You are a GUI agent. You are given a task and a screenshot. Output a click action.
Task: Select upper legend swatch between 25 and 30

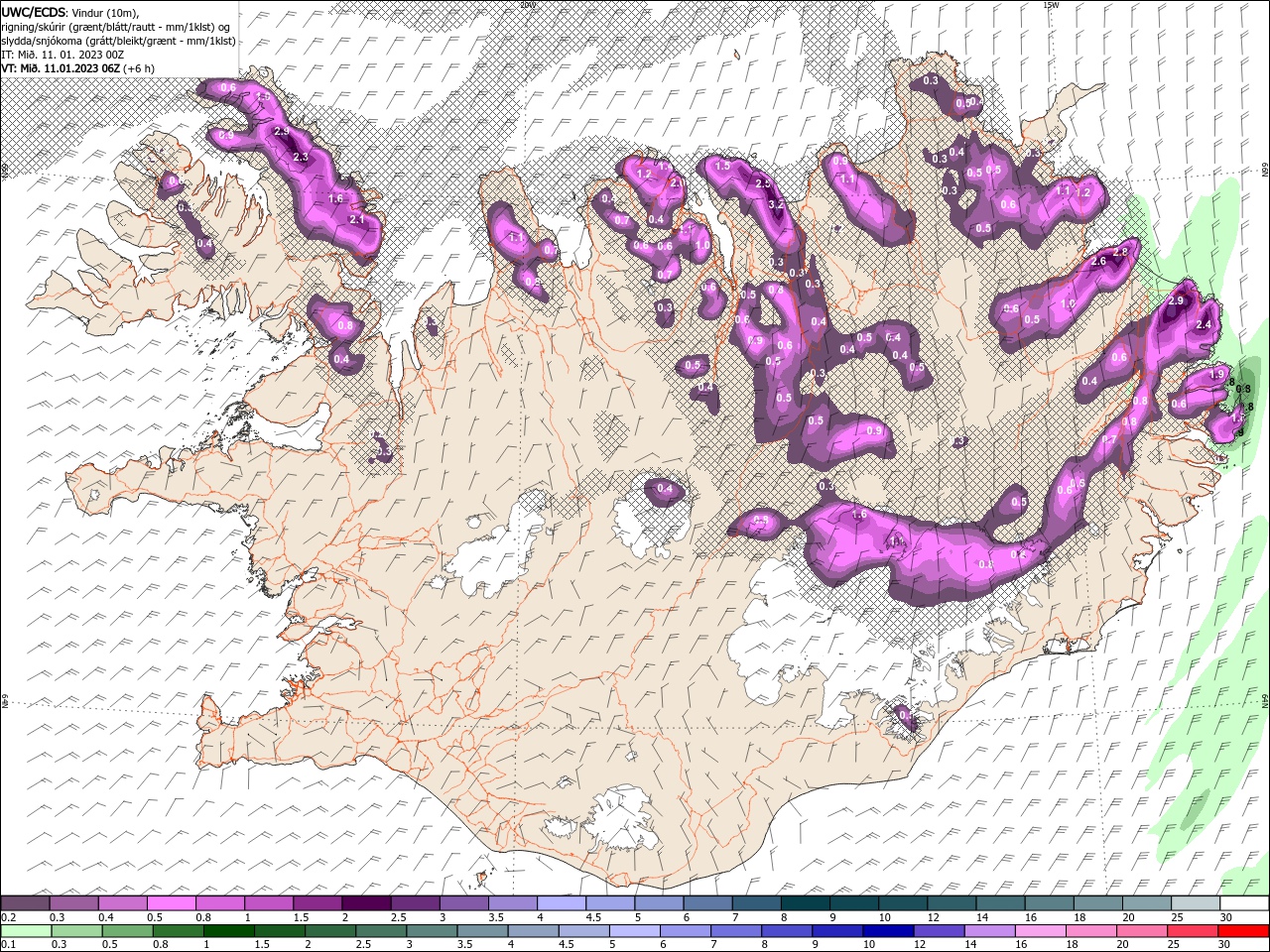pyautogui.click(x=1196, y=903)
